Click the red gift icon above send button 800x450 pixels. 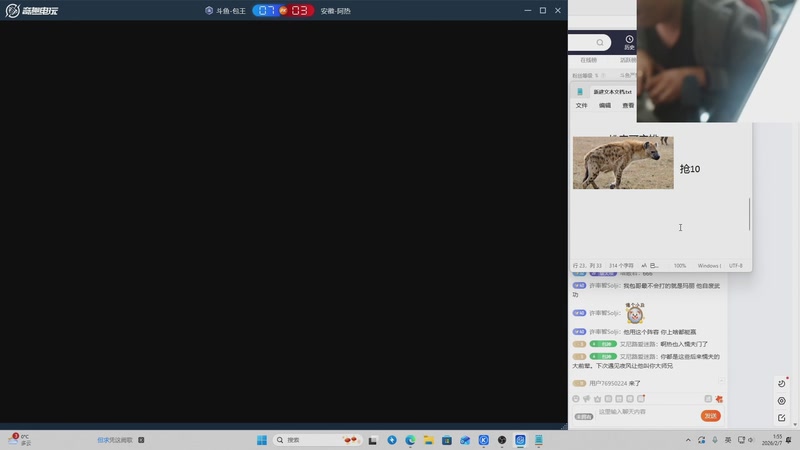click(x=719, y=399)
